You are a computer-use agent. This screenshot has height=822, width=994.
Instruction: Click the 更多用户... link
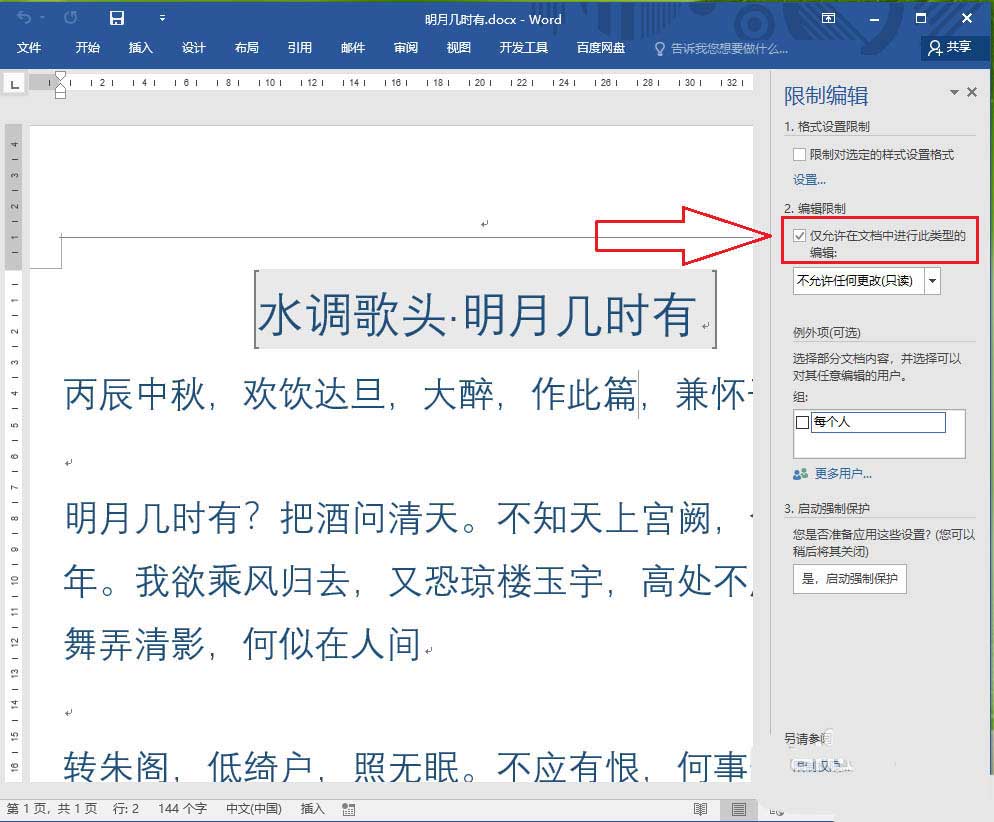click(840, 473)
